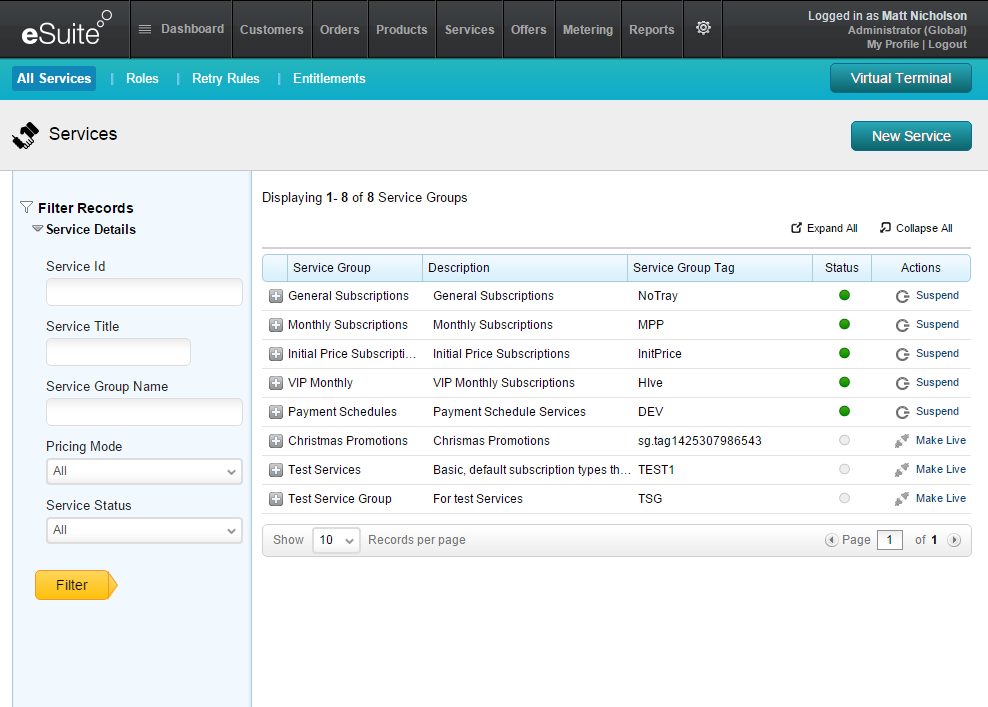Screen dimensions: 988x707
Task: Click suspend icon for General Subscriptions
Action: coord(902,296)
